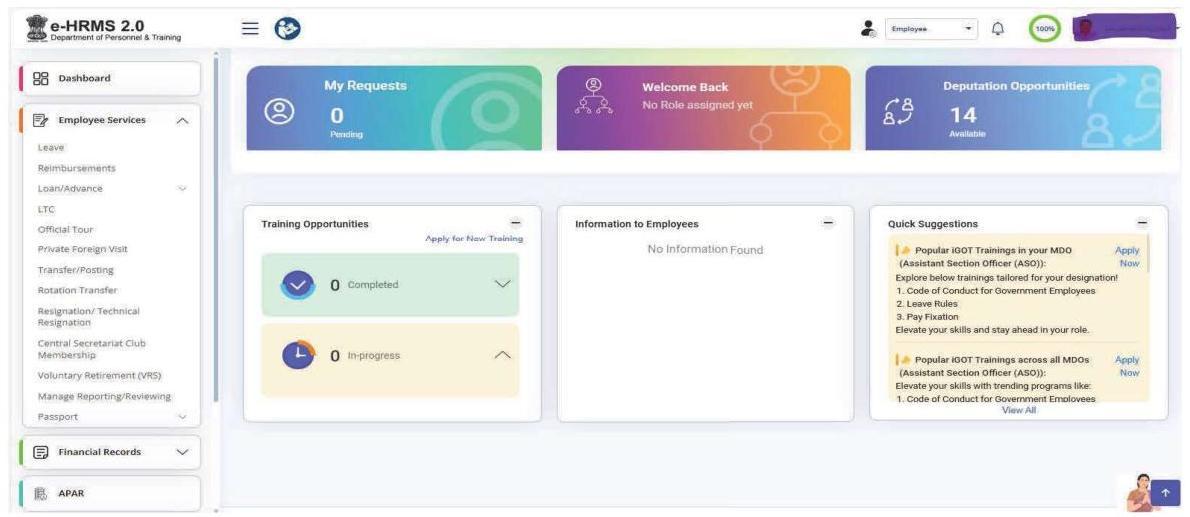Click Apply for New Training link

coord(474,239)
